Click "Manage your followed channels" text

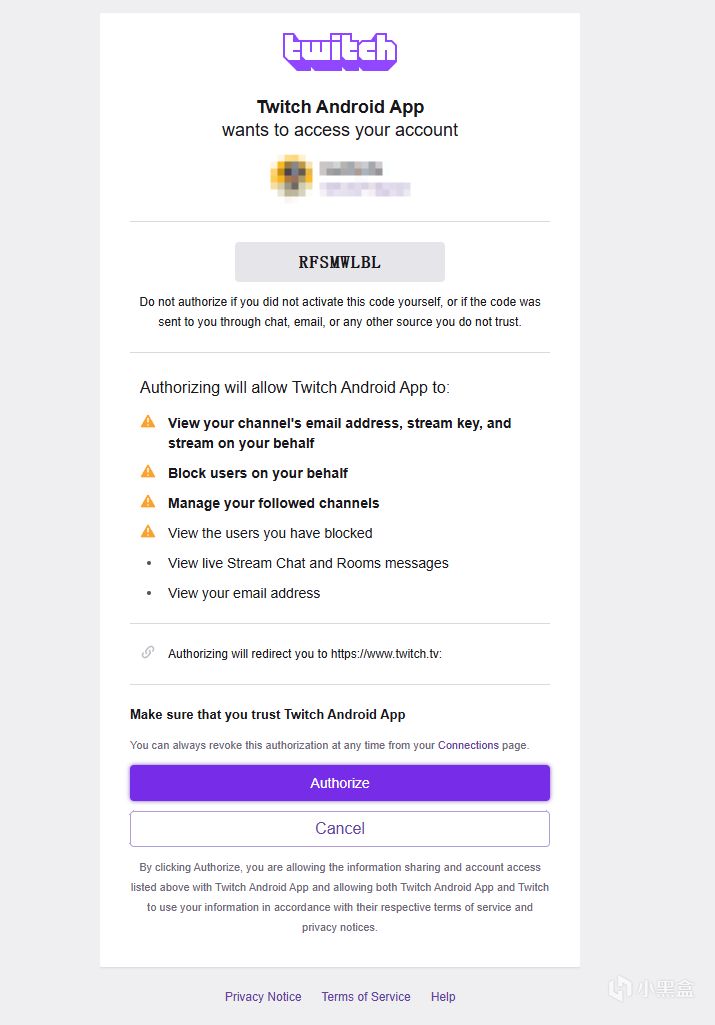tap(274, 503)
